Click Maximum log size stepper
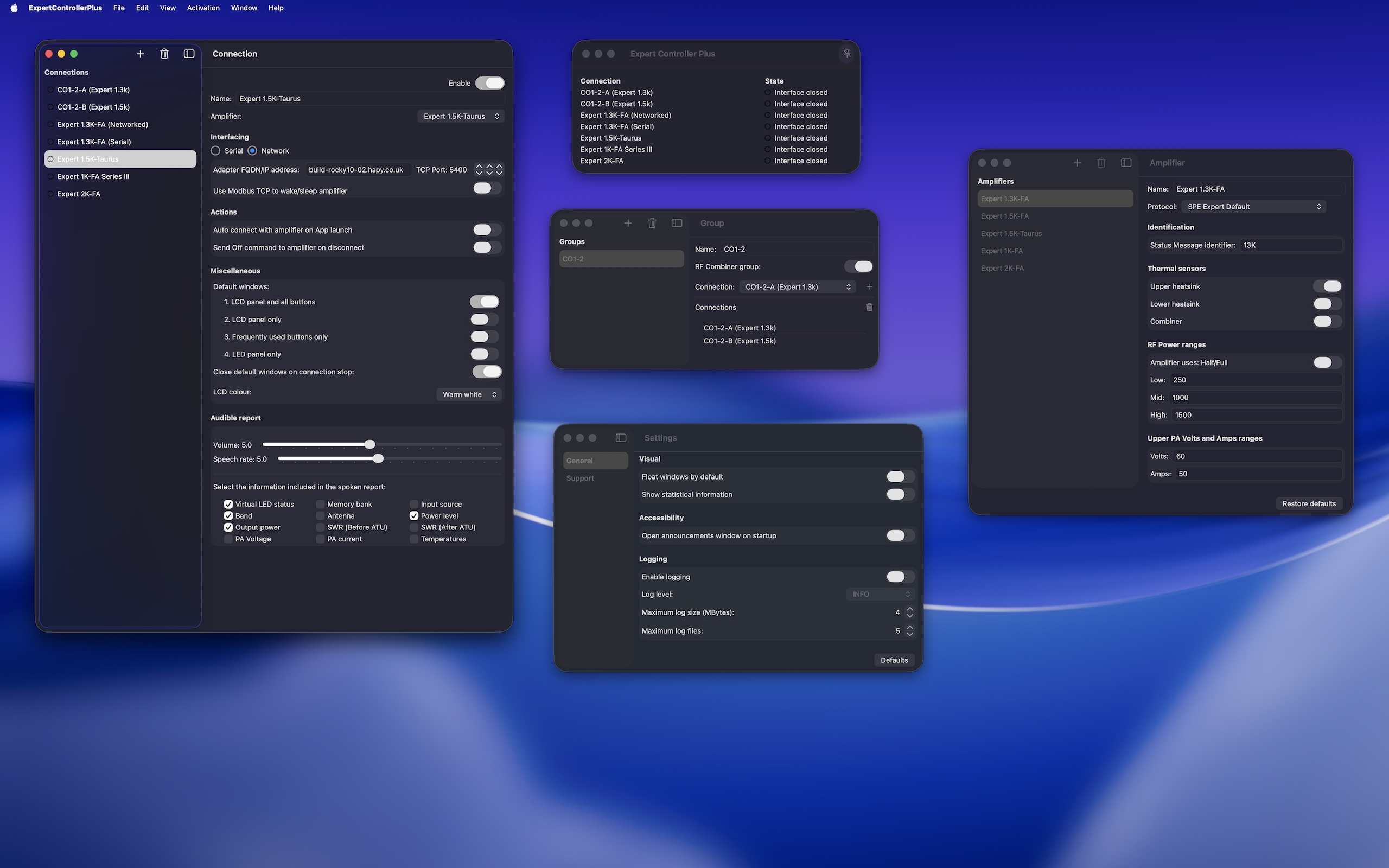 910,612
